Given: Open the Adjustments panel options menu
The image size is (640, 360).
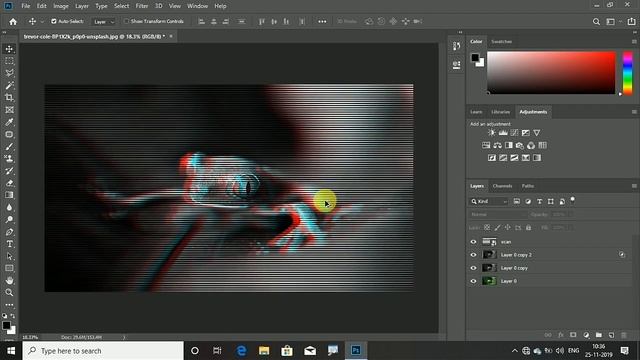Looking at the screenshot, I should point(634,112).
